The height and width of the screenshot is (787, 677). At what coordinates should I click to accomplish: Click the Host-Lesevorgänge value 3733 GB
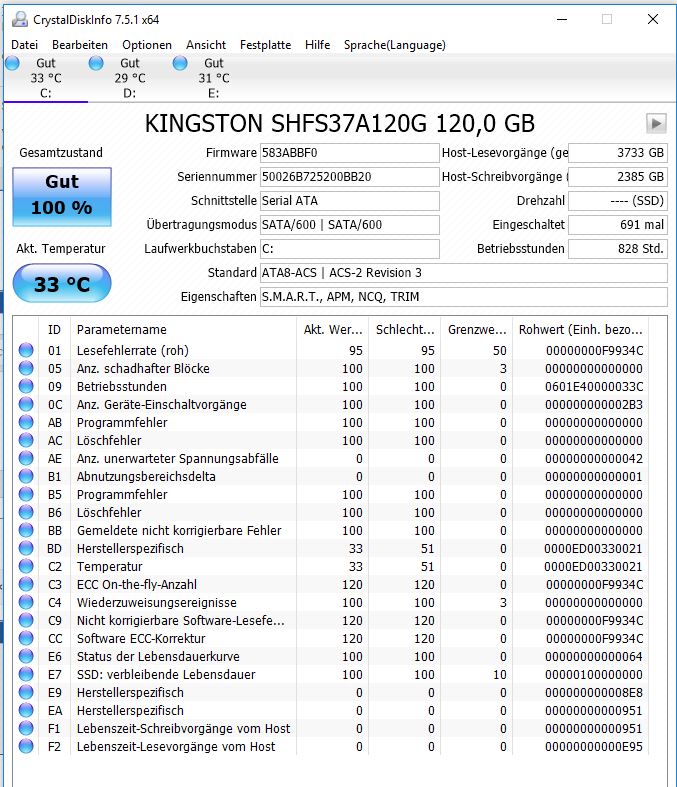click(618, 153)
